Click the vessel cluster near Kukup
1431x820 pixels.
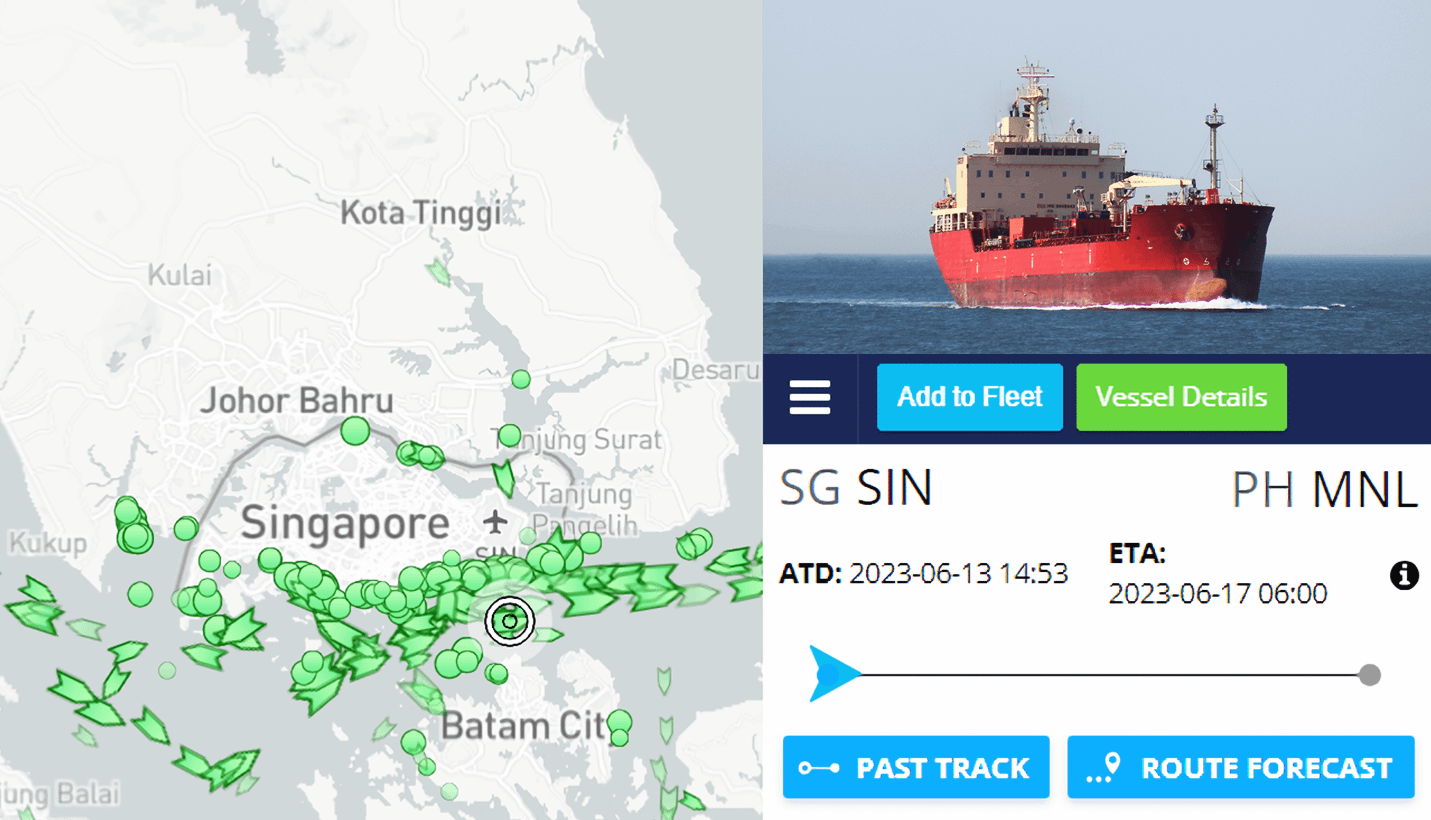[x=132, y=525]
